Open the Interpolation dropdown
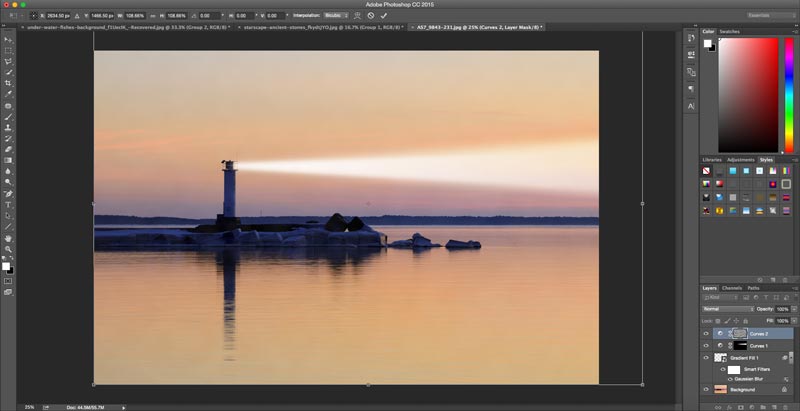 pyautogui.click(x=336, y=16)
